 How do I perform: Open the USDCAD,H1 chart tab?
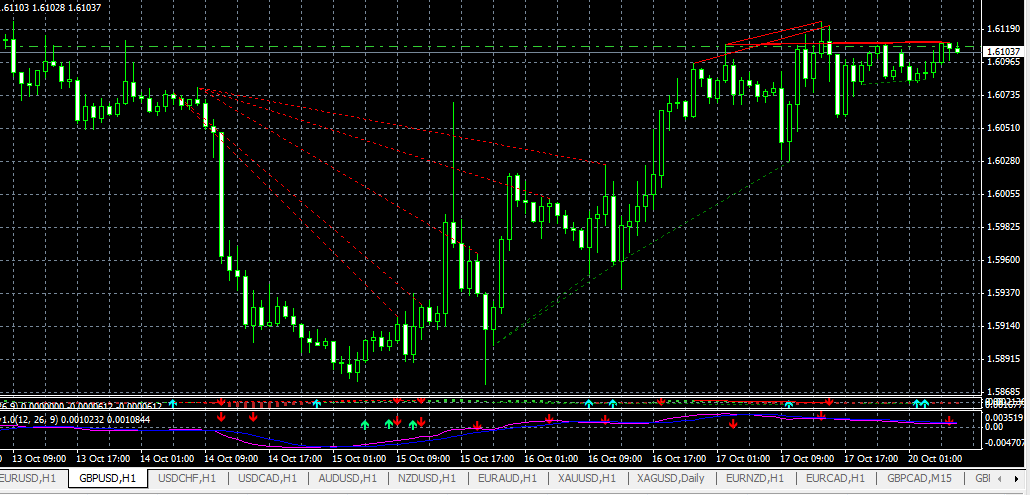click(x=268, y=478)
